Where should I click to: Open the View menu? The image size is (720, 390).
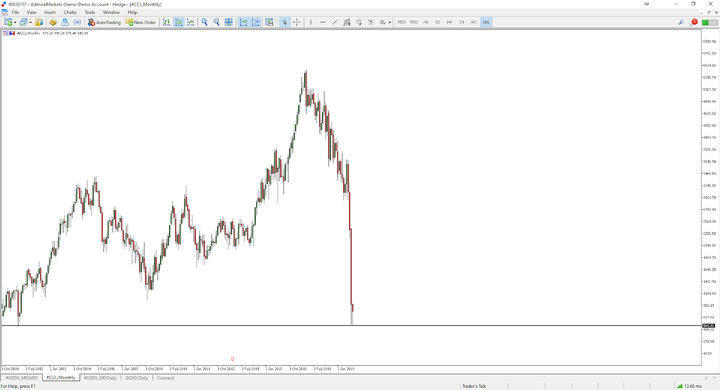click(x=31, y=12)
